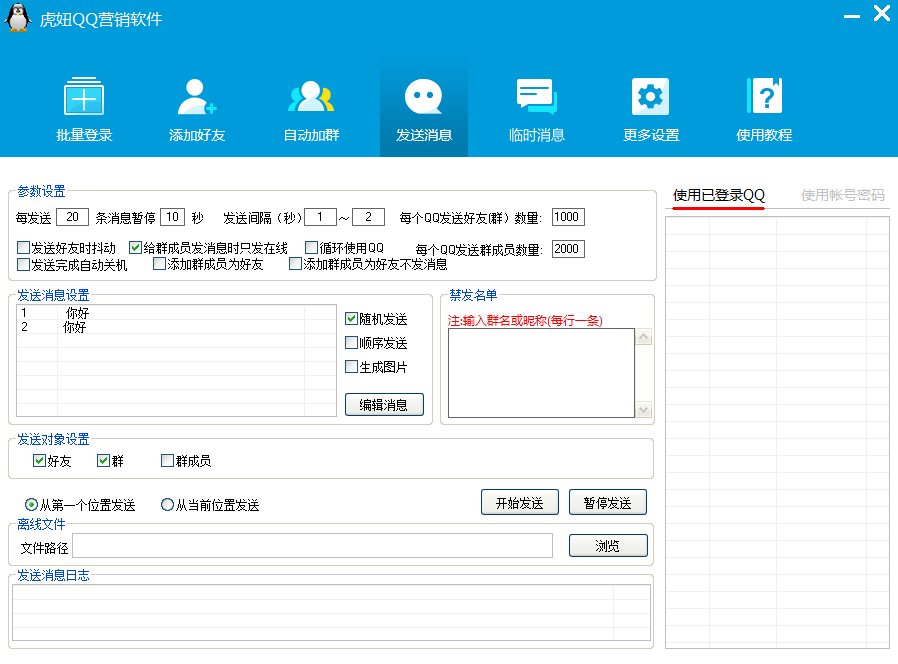
Task: Click the pause seconds field showing 10
Action: pos(172,217)
